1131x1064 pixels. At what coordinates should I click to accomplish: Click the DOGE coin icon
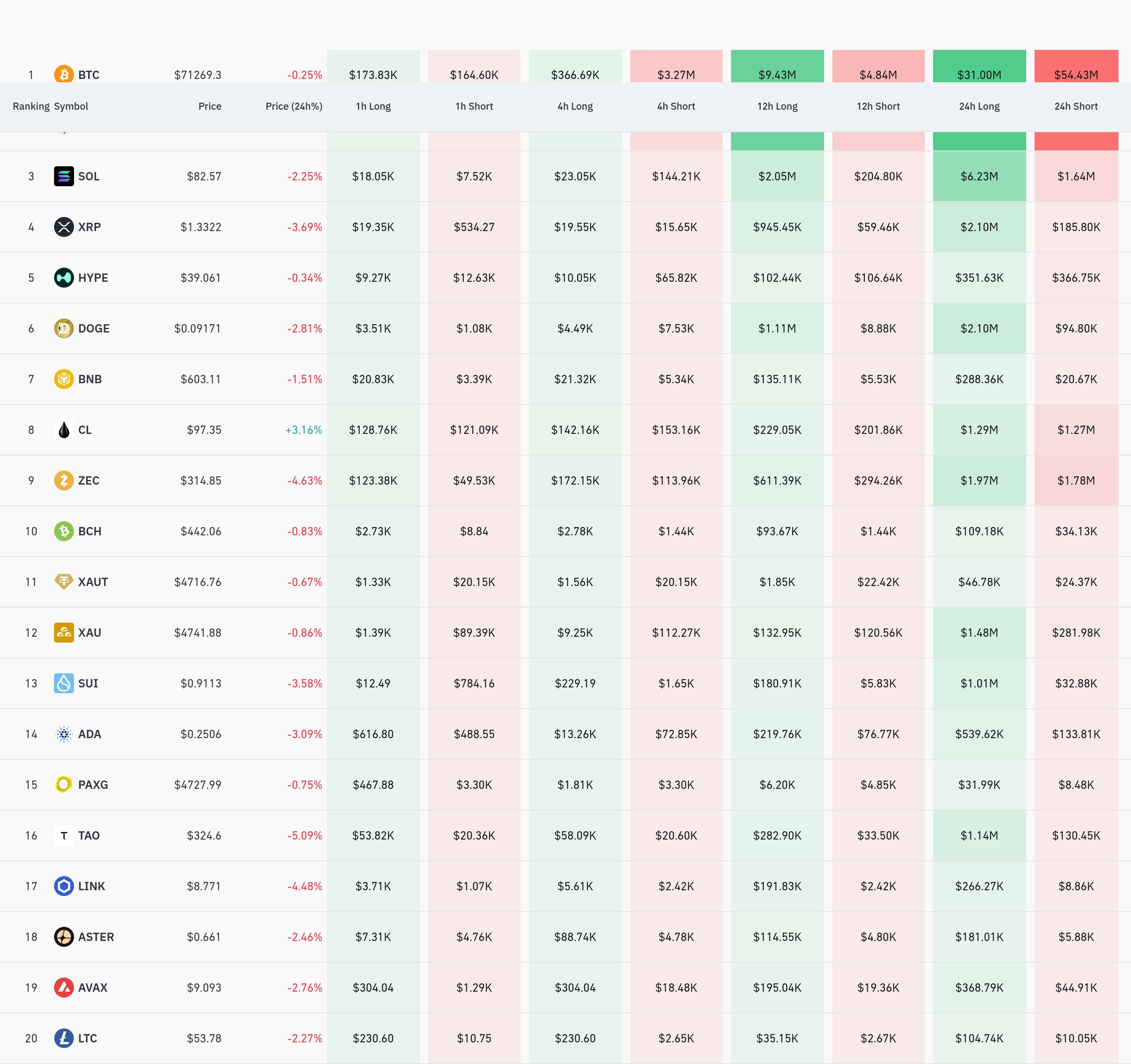[x=64, y=328]
